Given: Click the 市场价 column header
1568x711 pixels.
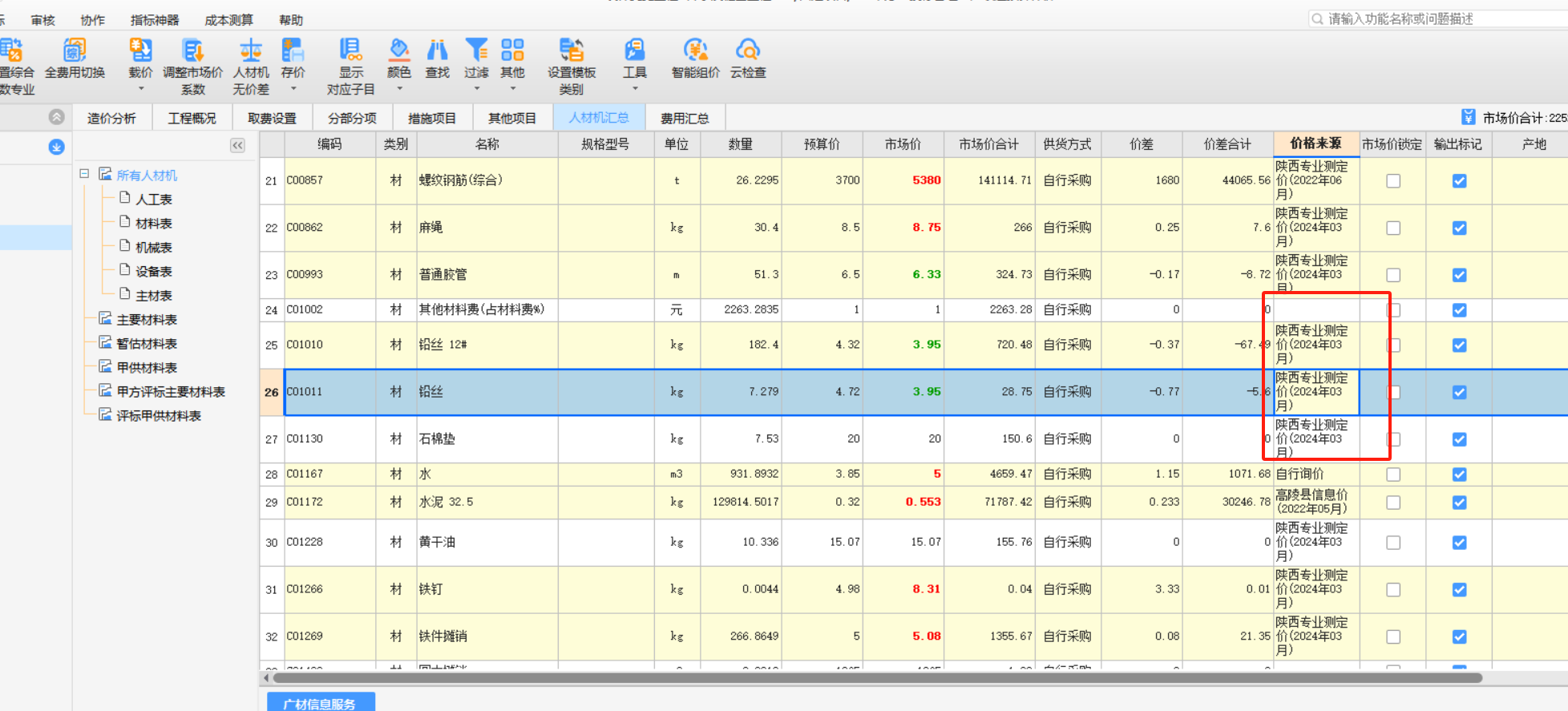Looking at the screenshot, I should pos(903,144).
